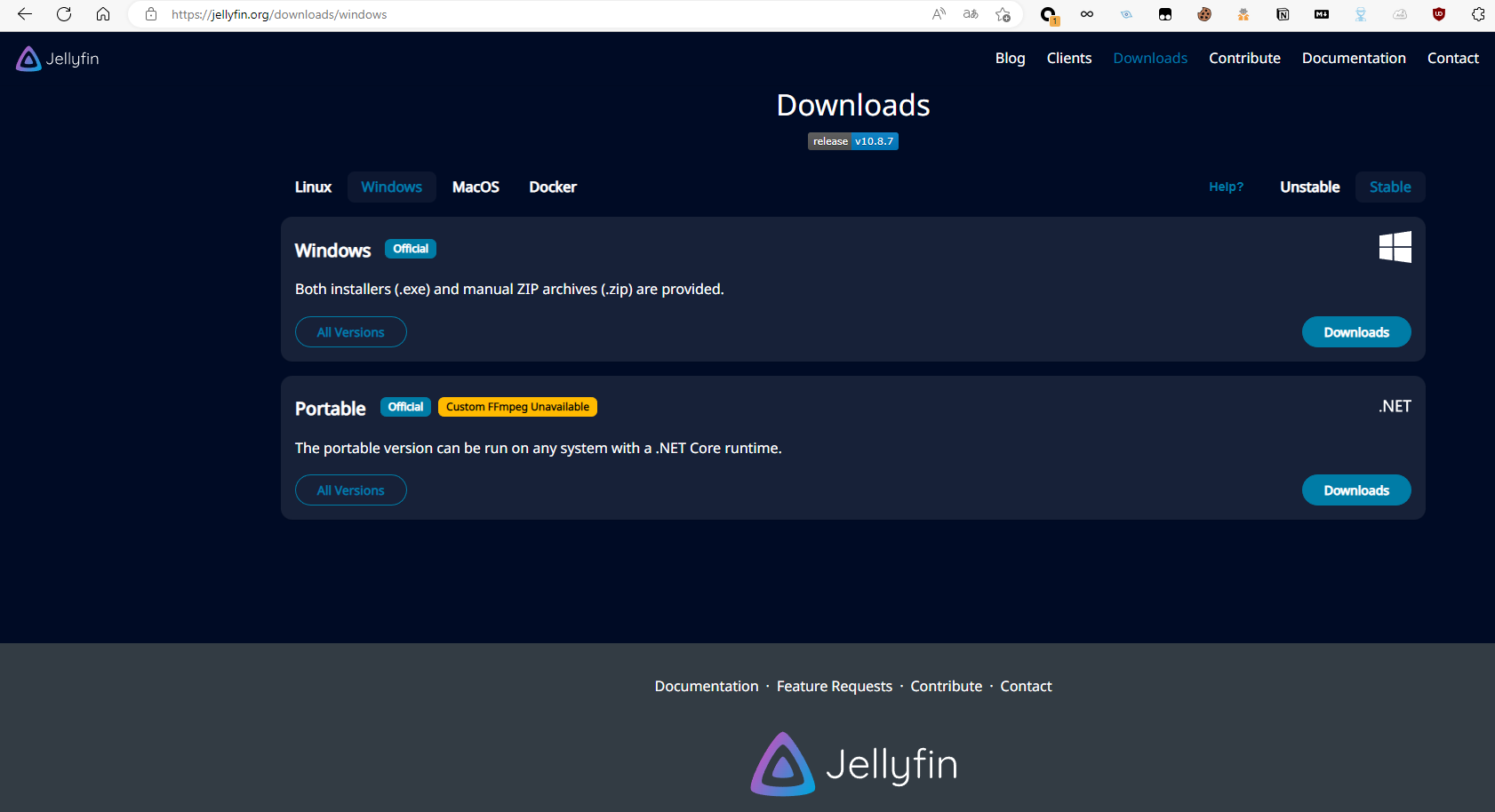Screen dimensions: 1495x812
Task: Open the Markdown extension icon
Action: (x=1322, y=14)
